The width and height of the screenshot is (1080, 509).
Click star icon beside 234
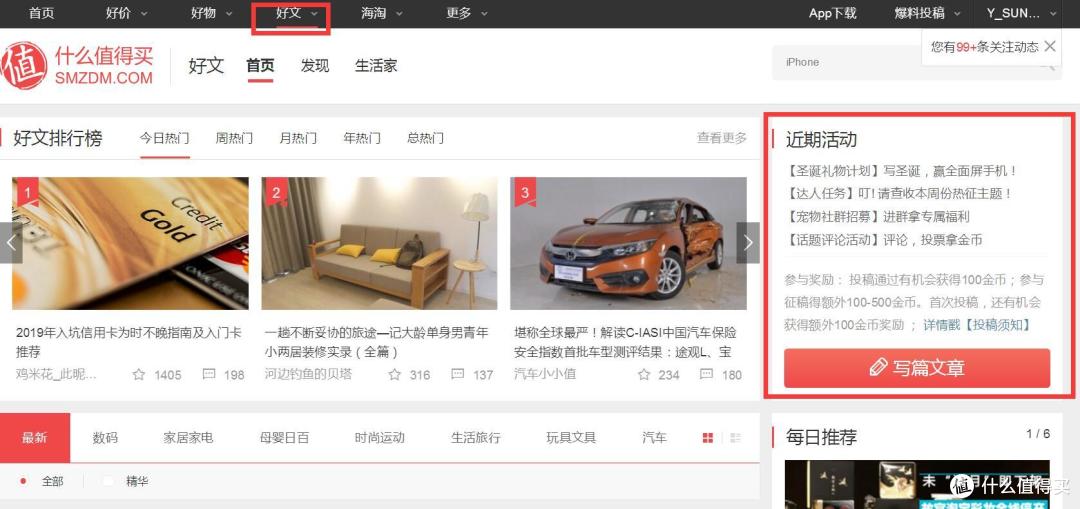pyautogui.click(x=644, y=375)
